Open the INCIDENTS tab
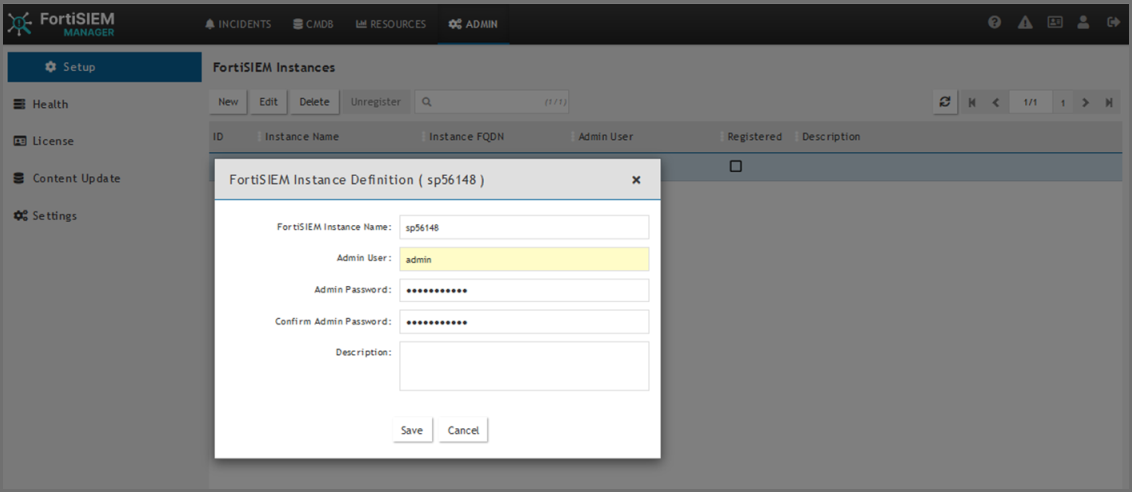The image size is (1132, 492). [239, 23]
